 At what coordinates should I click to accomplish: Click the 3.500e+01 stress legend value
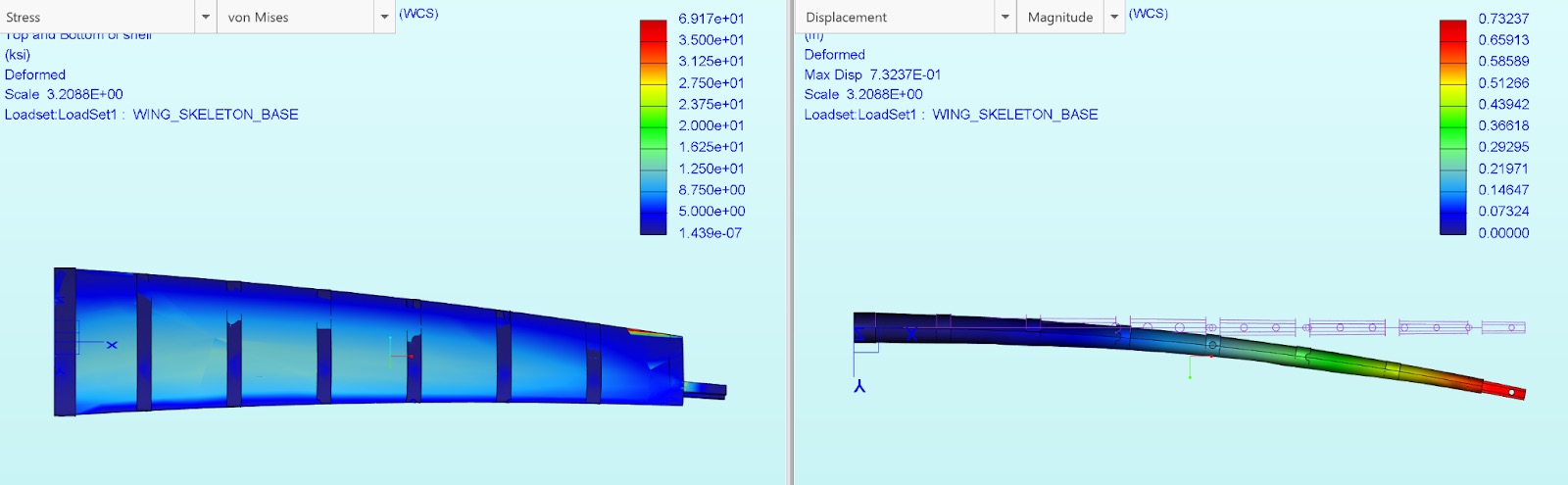click(x=711, y=40)
